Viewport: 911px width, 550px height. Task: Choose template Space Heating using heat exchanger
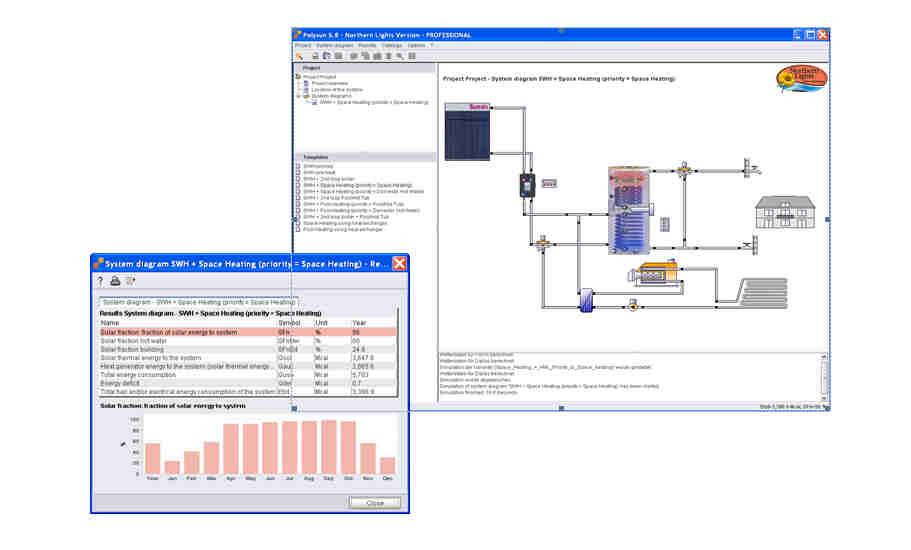click(345, 224)
